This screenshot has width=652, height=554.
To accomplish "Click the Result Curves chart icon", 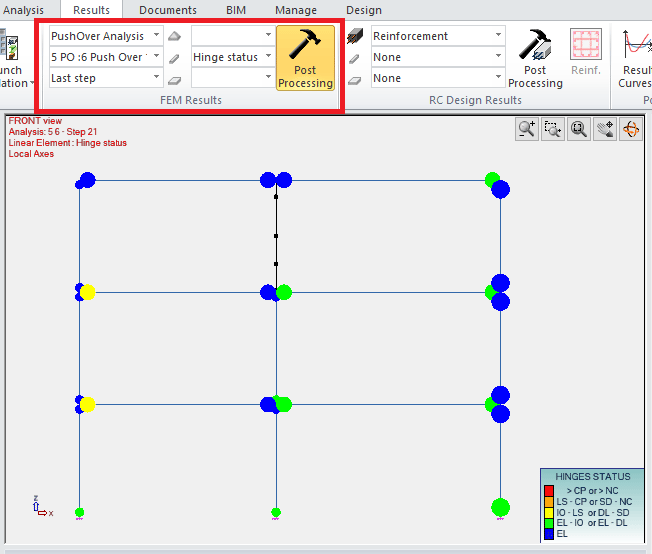I will 636,58.
